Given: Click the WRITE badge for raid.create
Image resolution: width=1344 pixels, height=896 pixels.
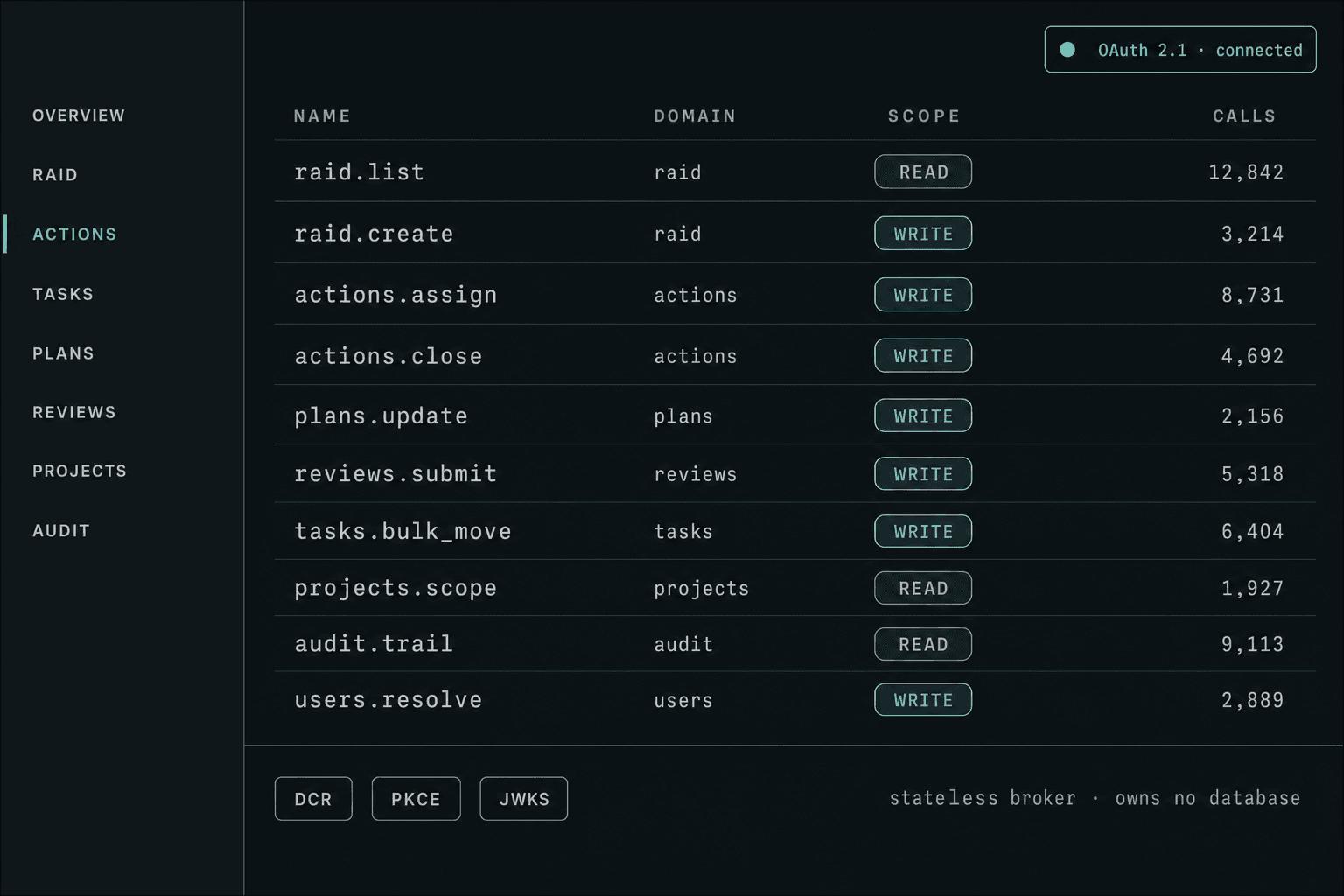Looking at the screenshot, I should [923, 233].
